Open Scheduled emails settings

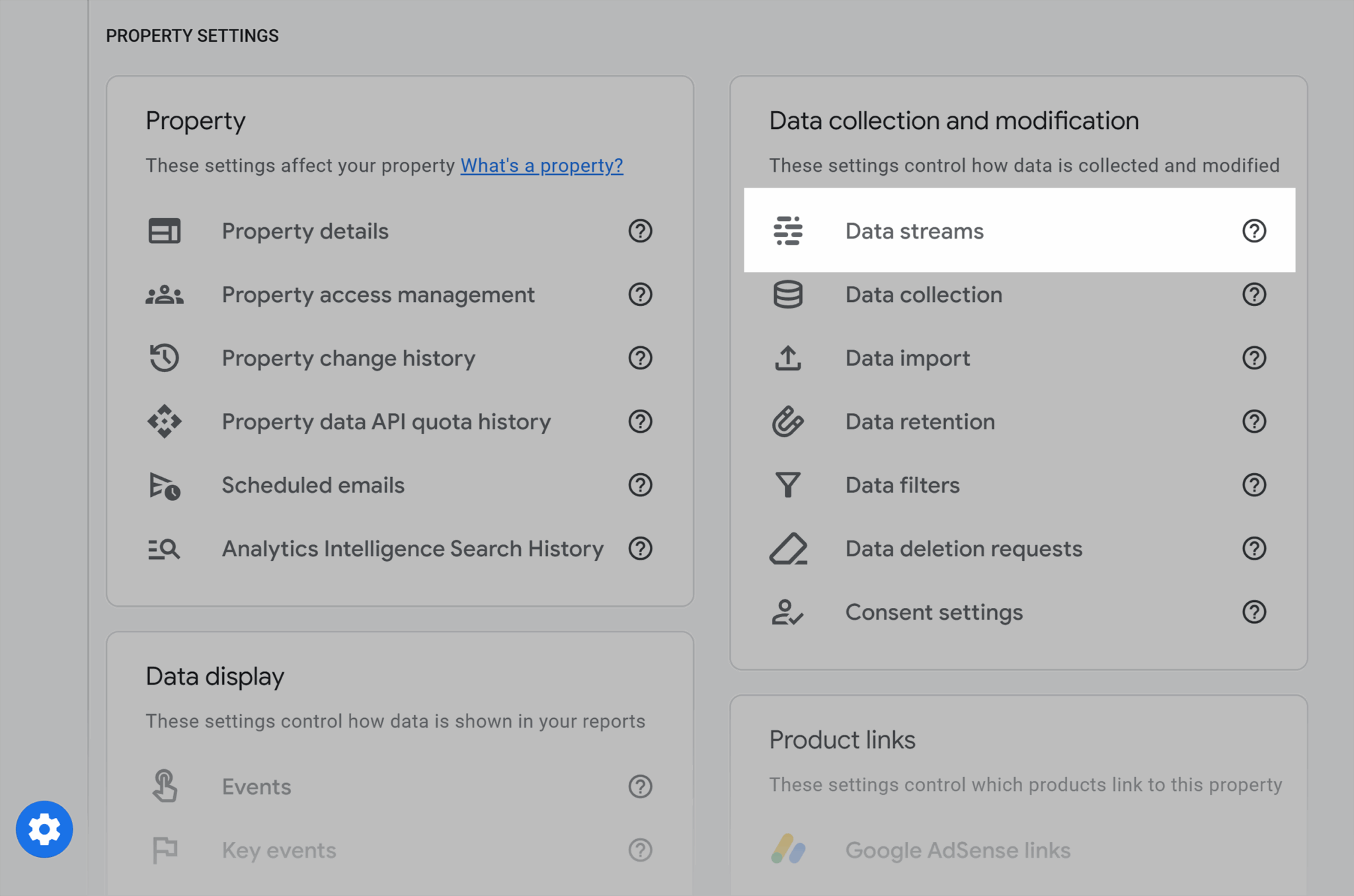point(313,485)
